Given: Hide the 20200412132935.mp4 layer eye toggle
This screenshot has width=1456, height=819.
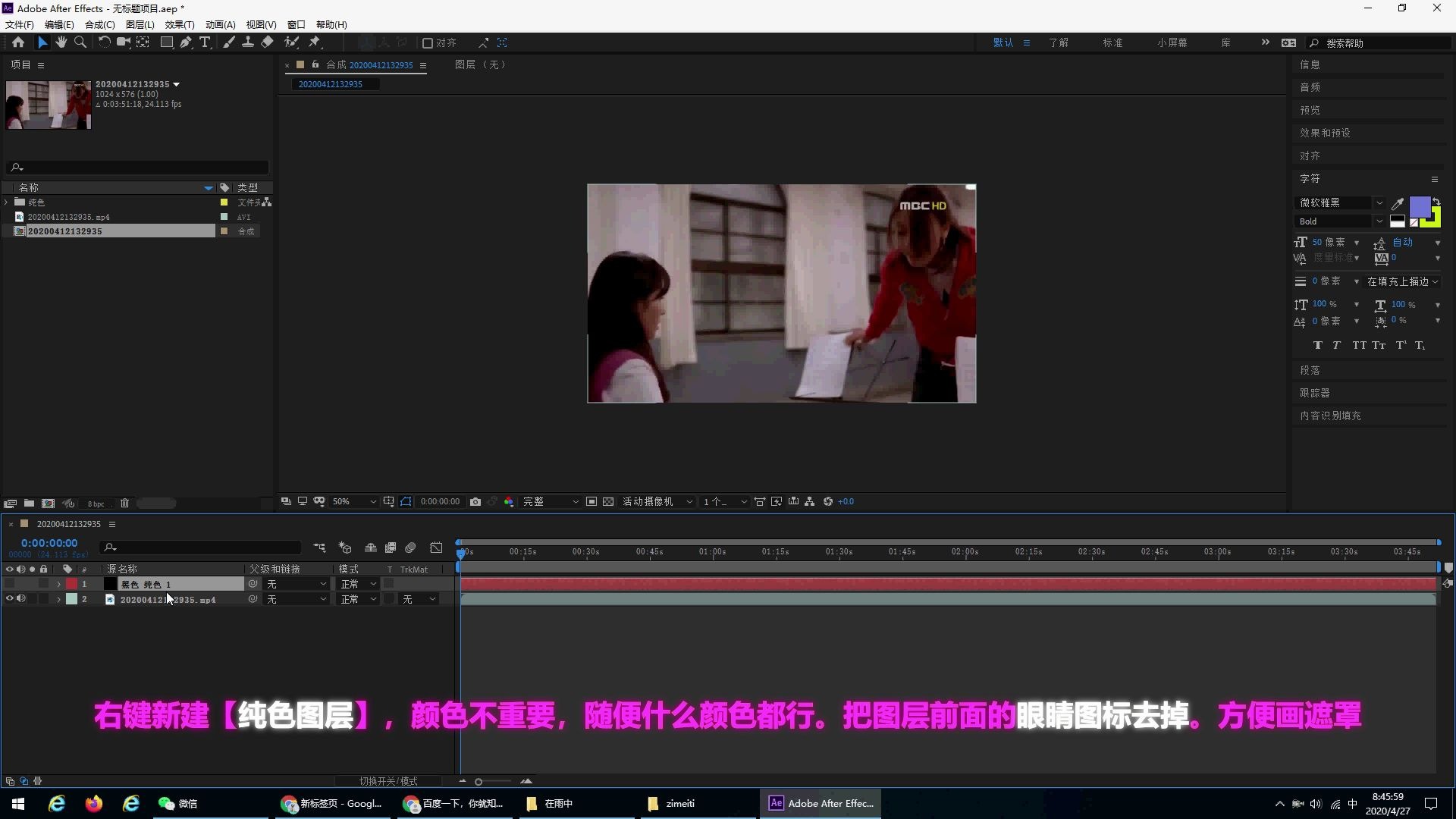Looking at the screenshot, I should pos(10,599).
